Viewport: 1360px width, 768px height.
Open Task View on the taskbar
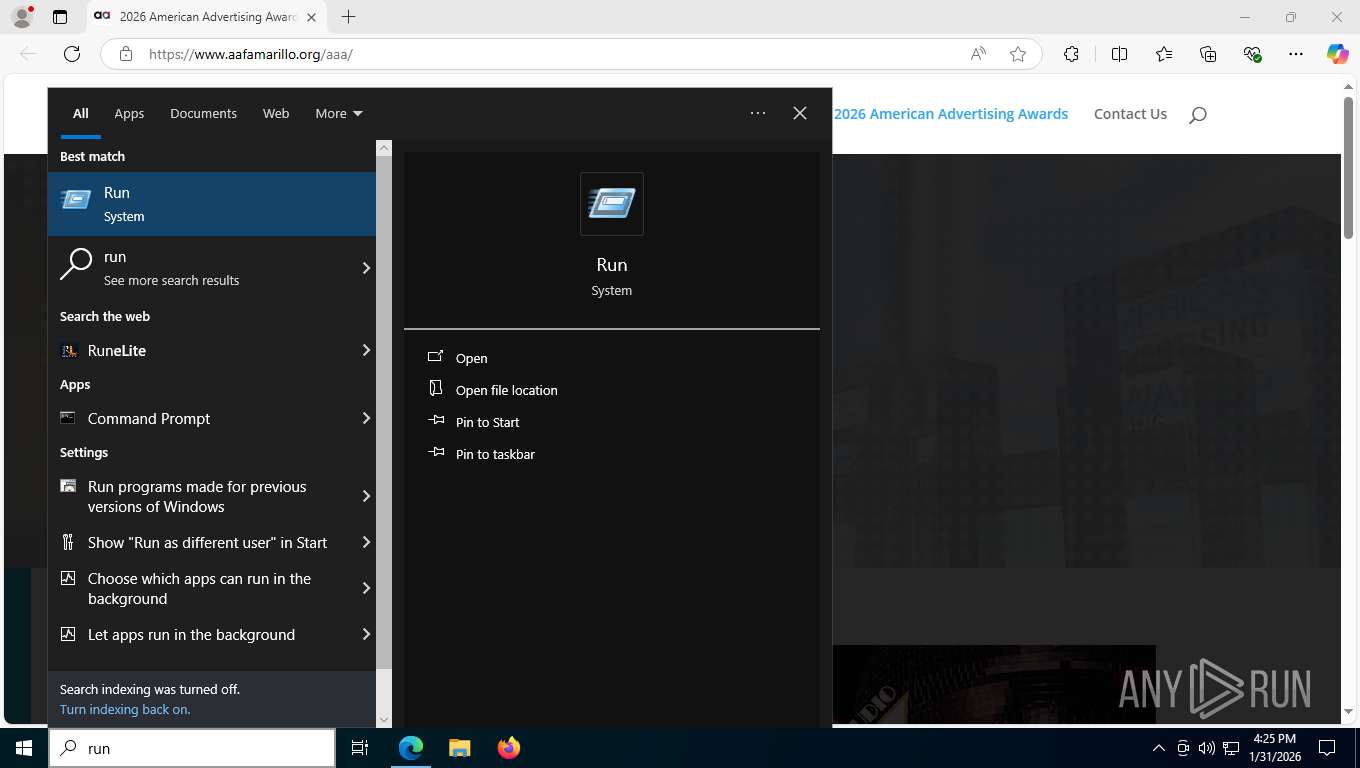click(x=360, y=748)
